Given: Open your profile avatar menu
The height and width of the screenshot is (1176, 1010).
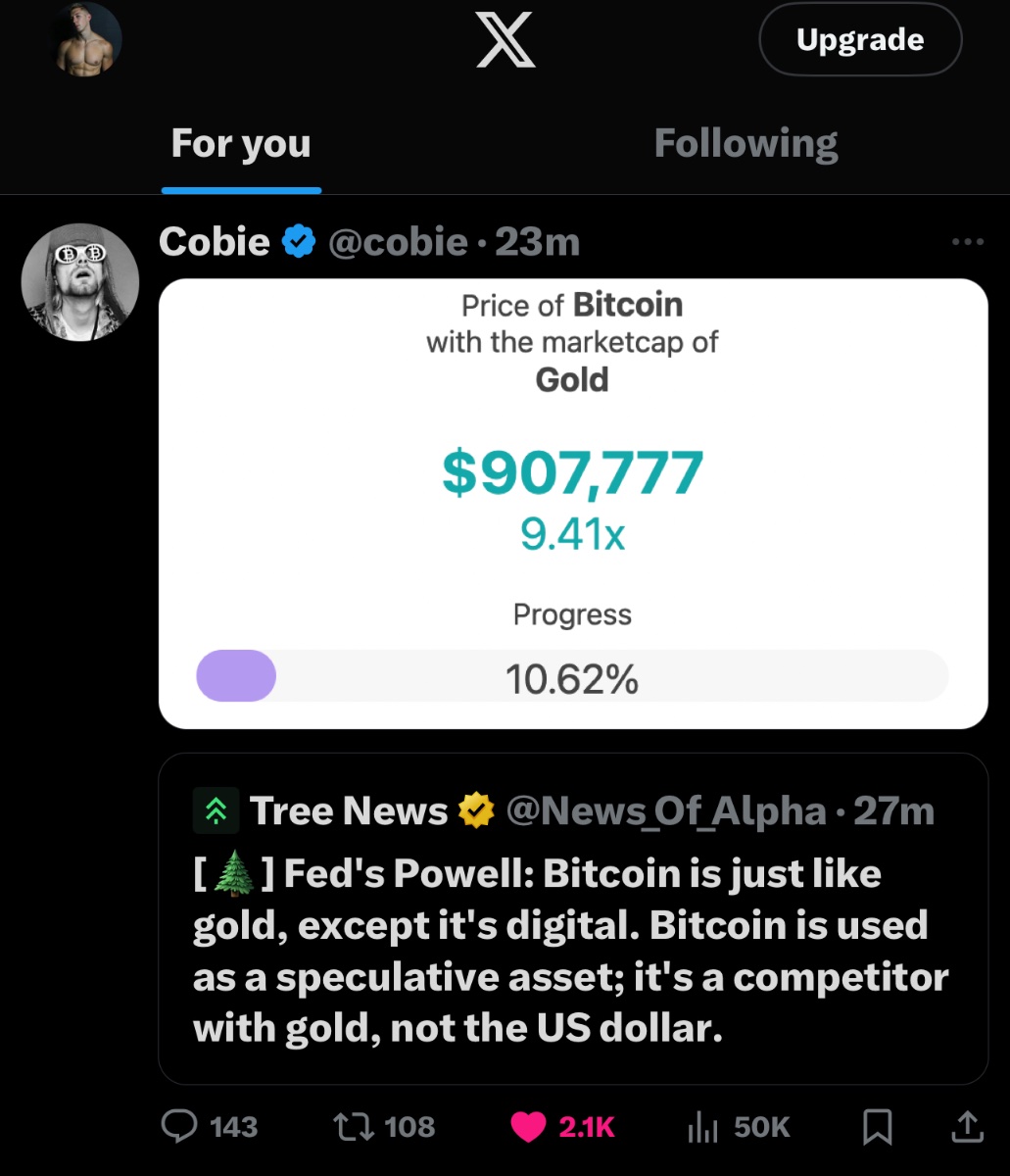Looking at the screenshot, I should 86,39.
